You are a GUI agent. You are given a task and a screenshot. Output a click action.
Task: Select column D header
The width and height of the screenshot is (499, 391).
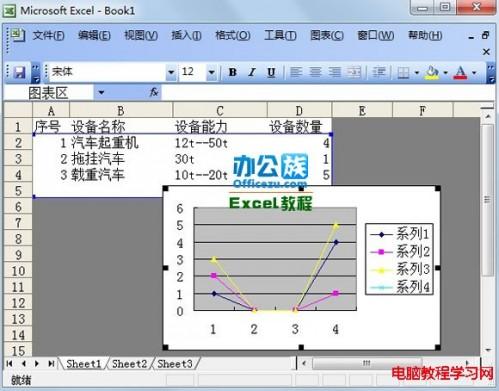[x=299, y=110]
